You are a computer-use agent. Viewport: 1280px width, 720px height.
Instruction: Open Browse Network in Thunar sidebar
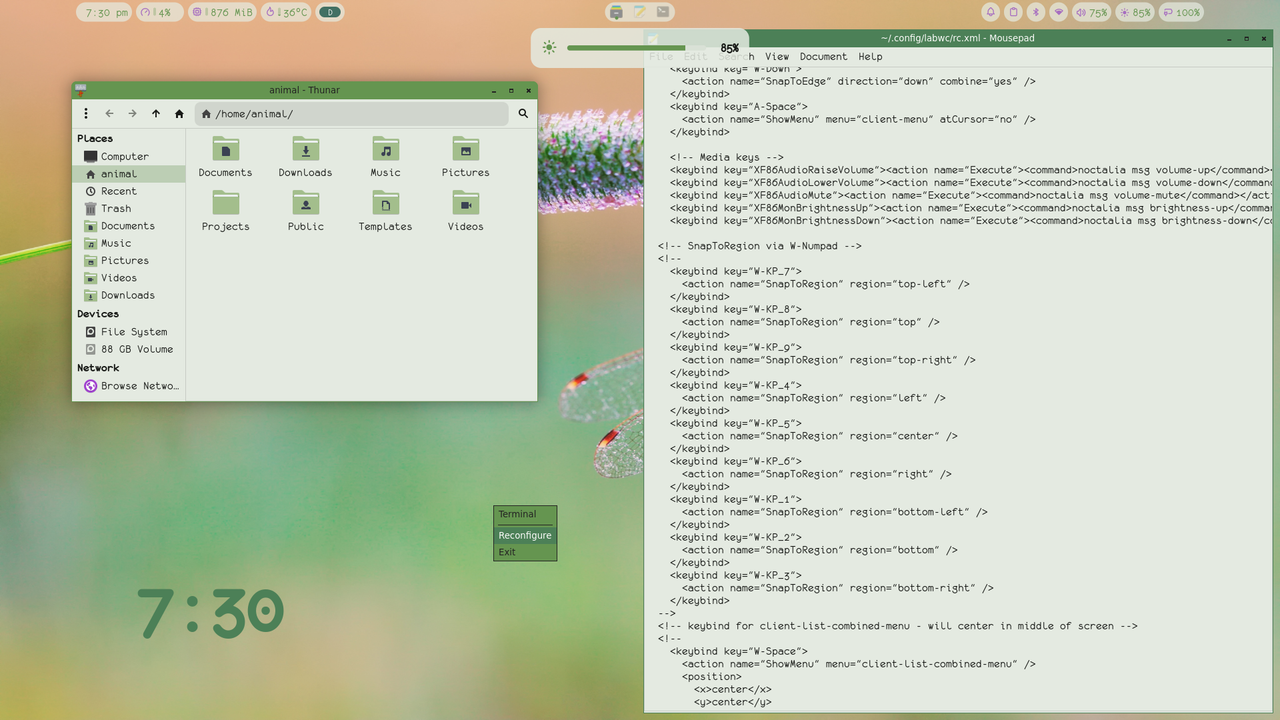[x=129, y=386]
